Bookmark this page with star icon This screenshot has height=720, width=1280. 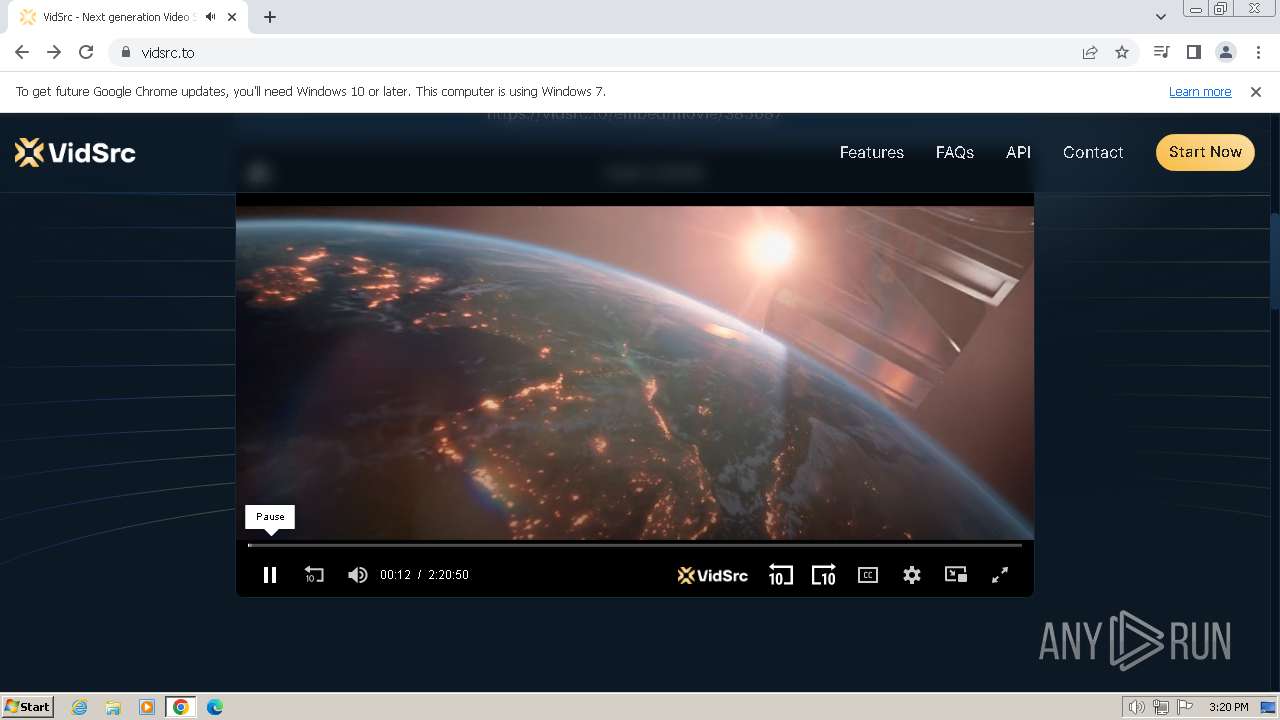pyautogui.click(x=1122, y=52)
